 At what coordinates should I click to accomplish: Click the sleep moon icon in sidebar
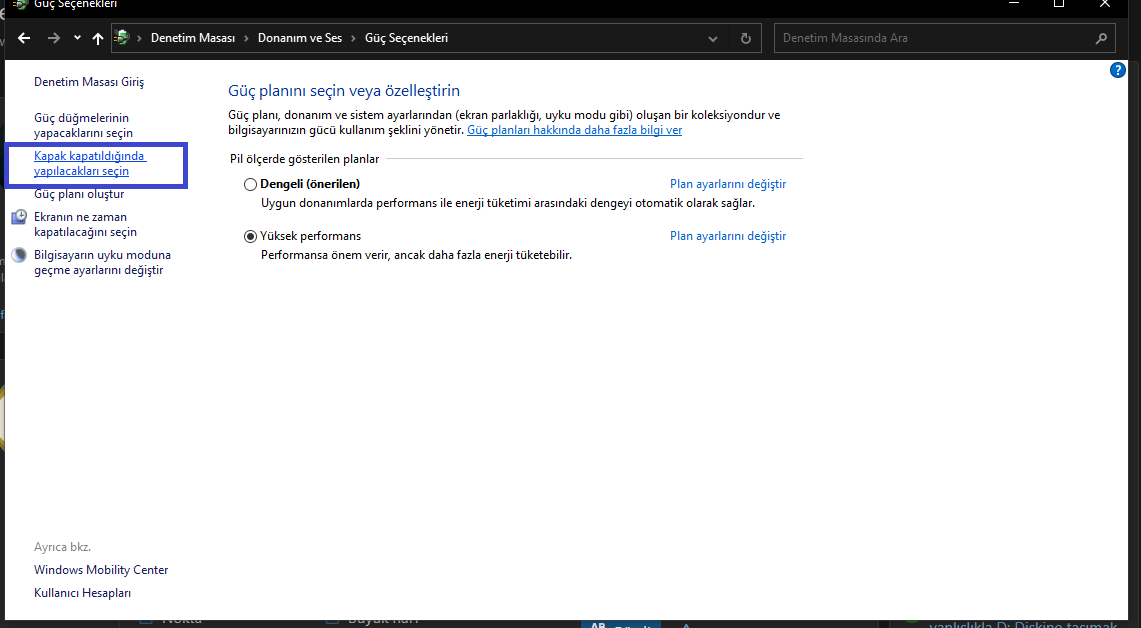point(20,255)
